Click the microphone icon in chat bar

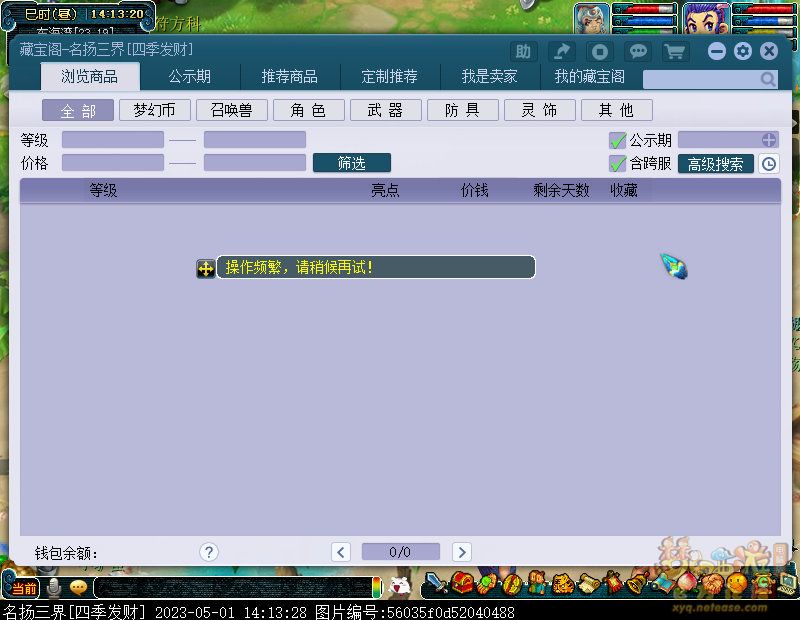pos(54,588)
